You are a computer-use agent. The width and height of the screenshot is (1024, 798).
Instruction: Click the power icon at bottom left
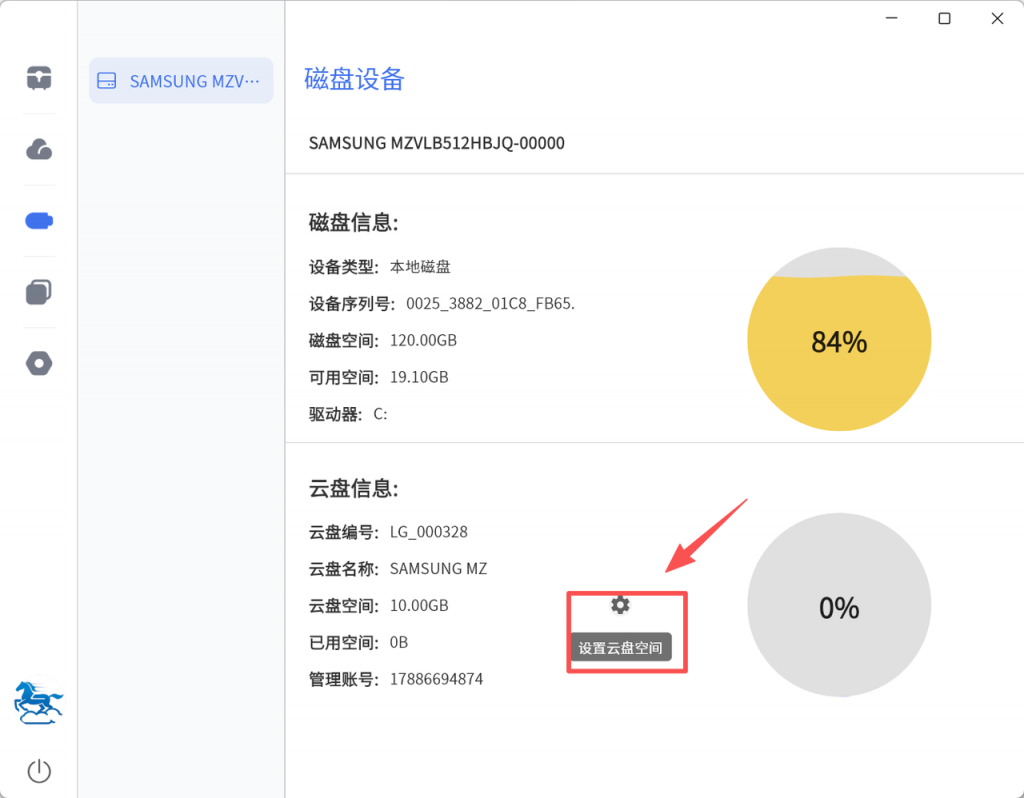pos(39,771)
